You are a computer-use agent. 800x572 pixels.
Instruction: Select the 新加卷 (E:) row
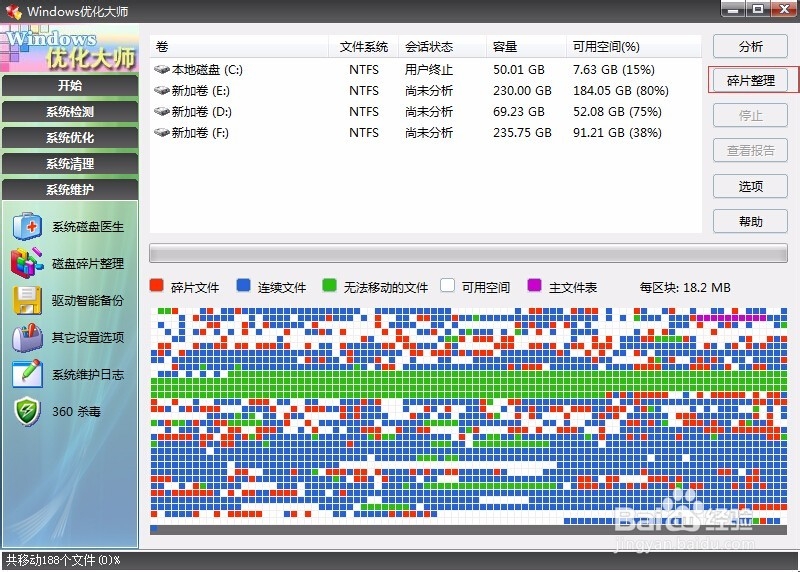426,90
